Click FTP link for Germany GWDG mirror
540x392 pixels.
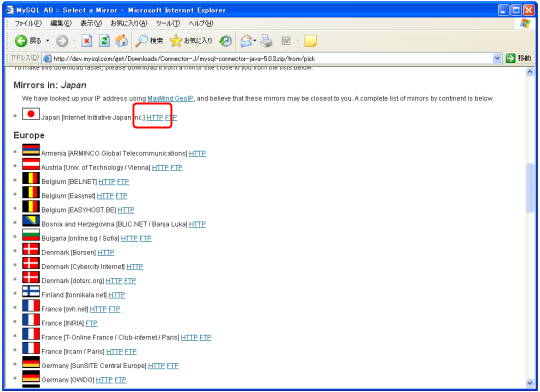120,380
